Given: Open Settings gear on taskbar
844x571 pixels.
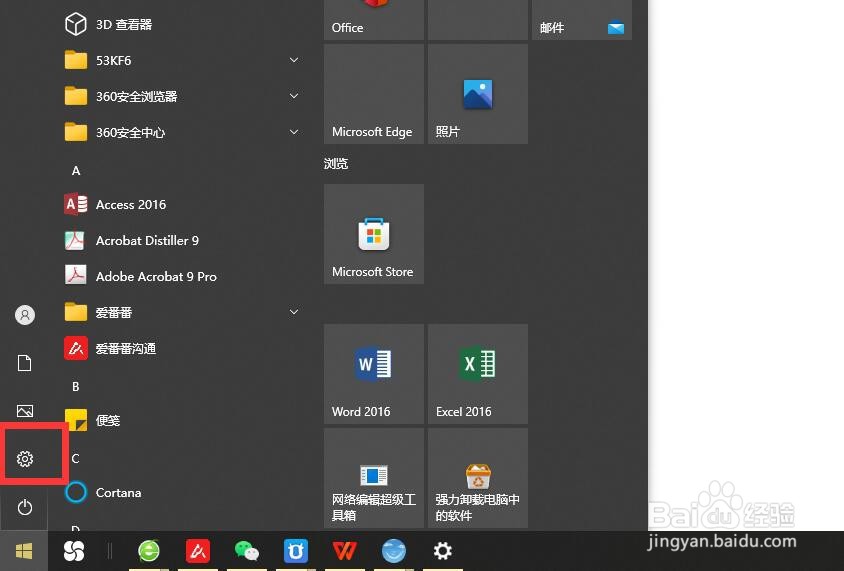Looking at the screenshot, I should [442, 551].
